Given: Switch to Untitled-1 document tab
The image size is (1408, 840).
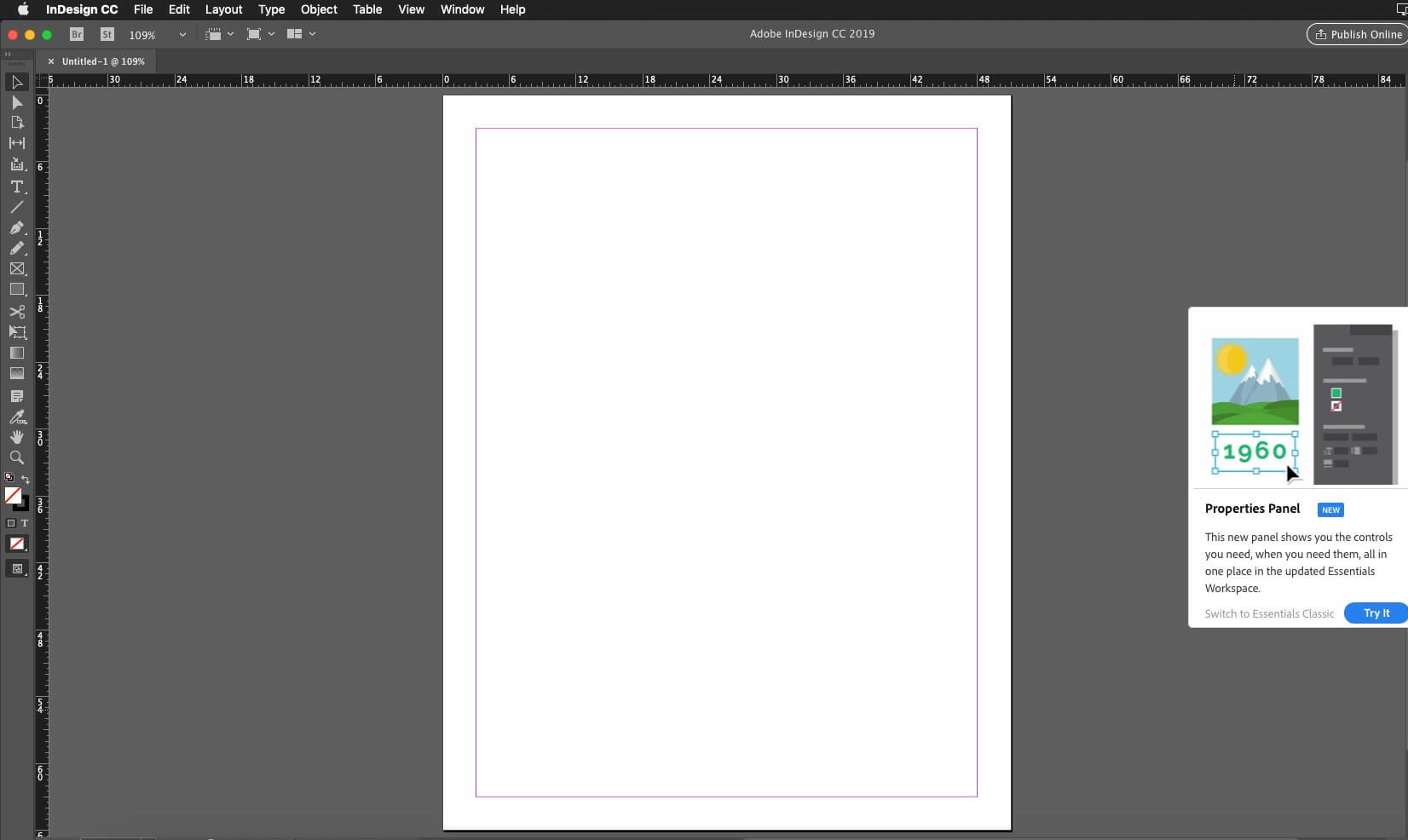Looking at the screenshot, I should point(102,61).
